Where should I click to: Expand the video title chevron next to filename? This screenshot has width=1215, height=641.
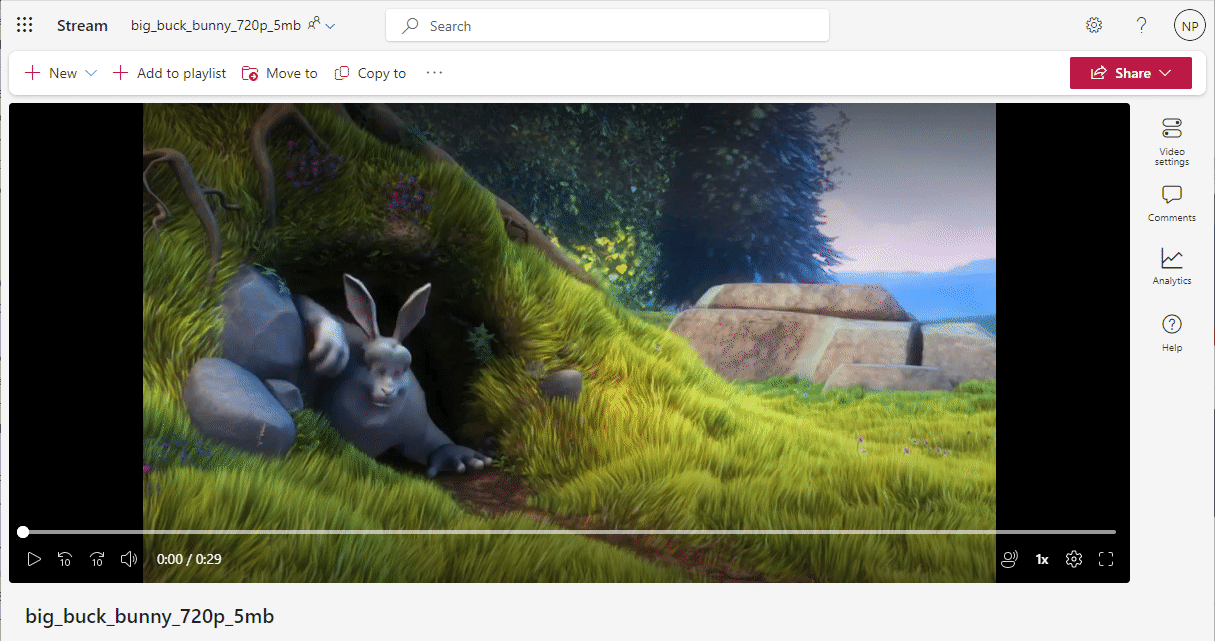point(331,25)
